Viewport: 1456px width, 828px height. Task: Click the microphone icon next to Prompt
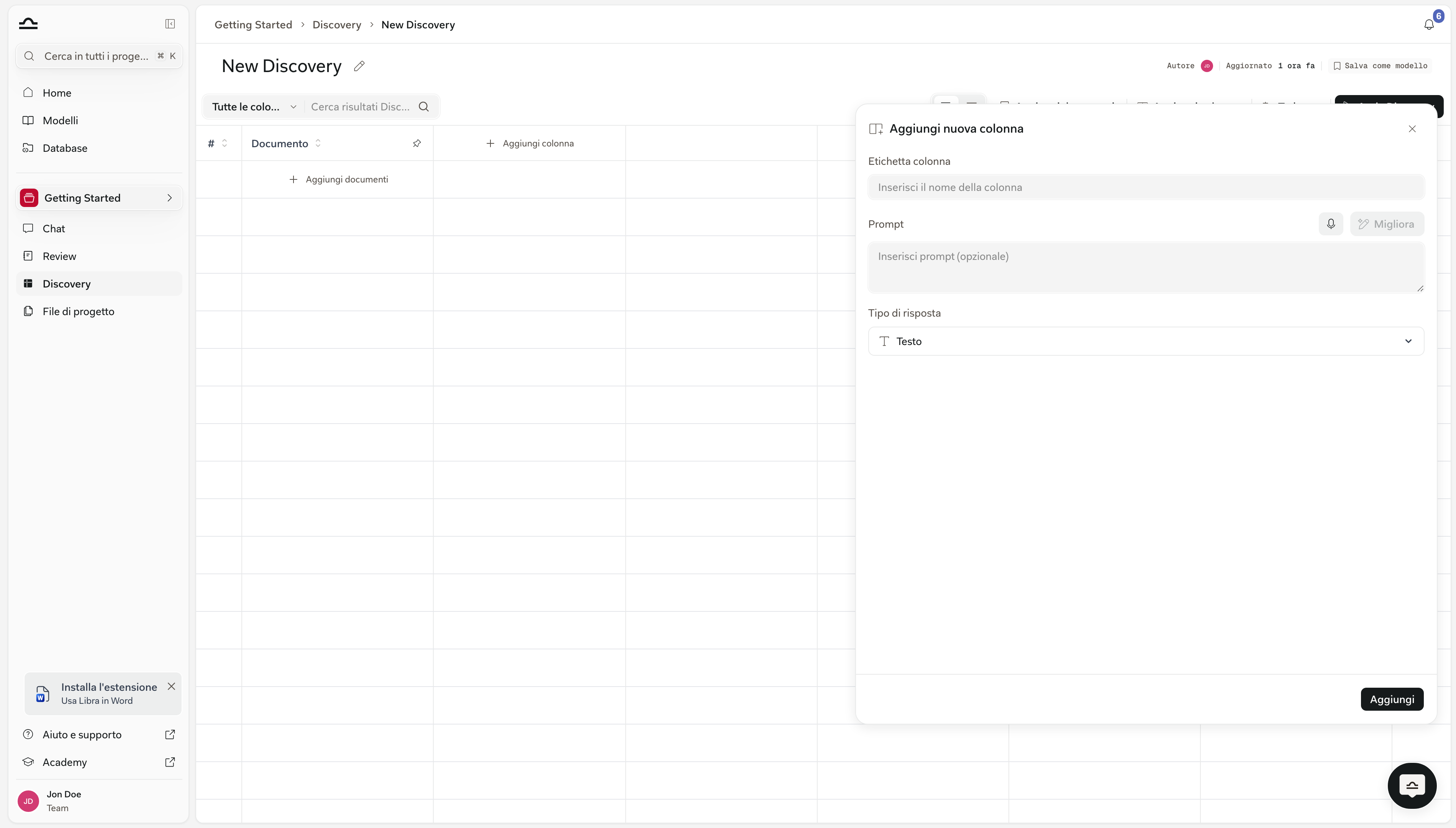tap(1331, 224)
